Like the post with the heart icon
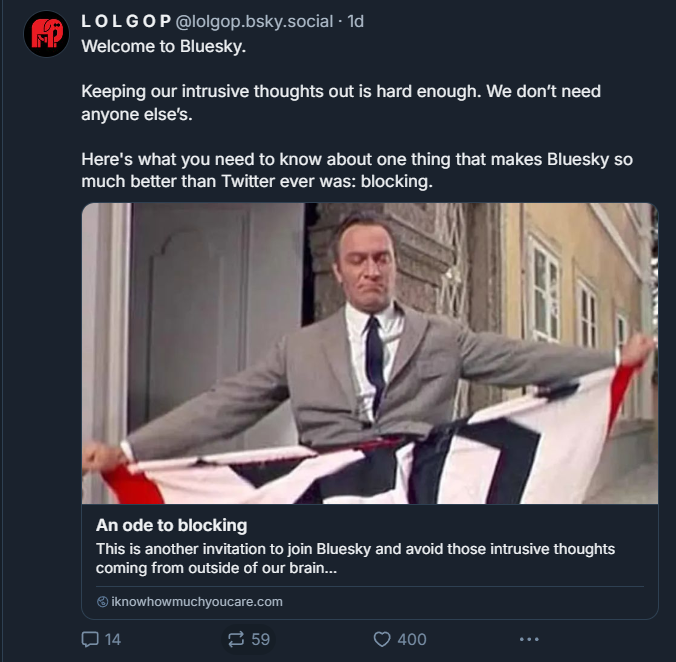 pyautogui.click(x=381, y=639)
